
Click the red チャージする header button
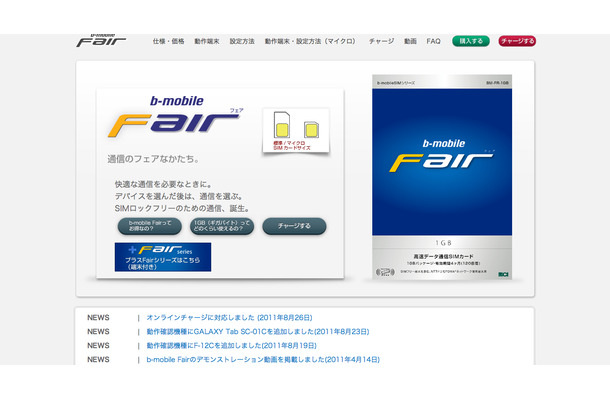[x=517, y=41]
